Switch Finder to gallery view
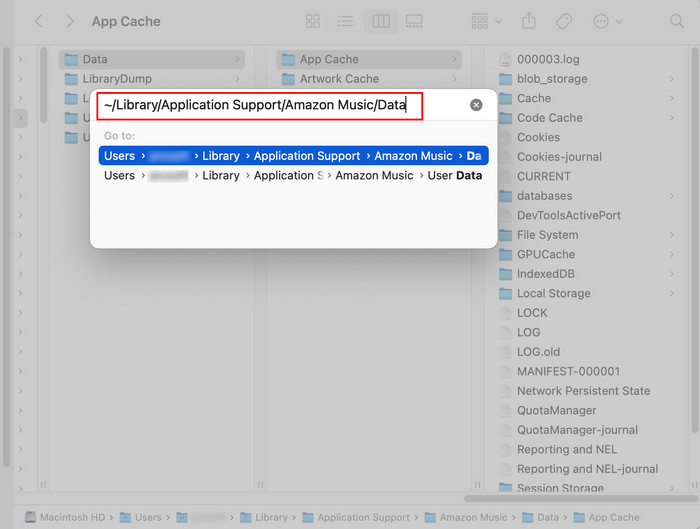Viewport: 700px width, 529px height. coord(414,21)
